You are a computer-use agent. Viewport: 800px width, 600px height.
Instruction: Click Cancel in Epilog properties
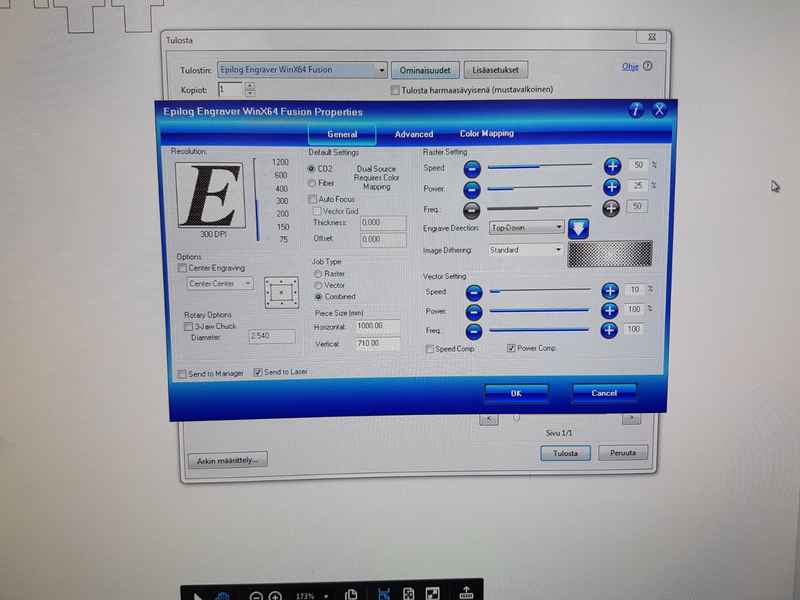(605, 393)
